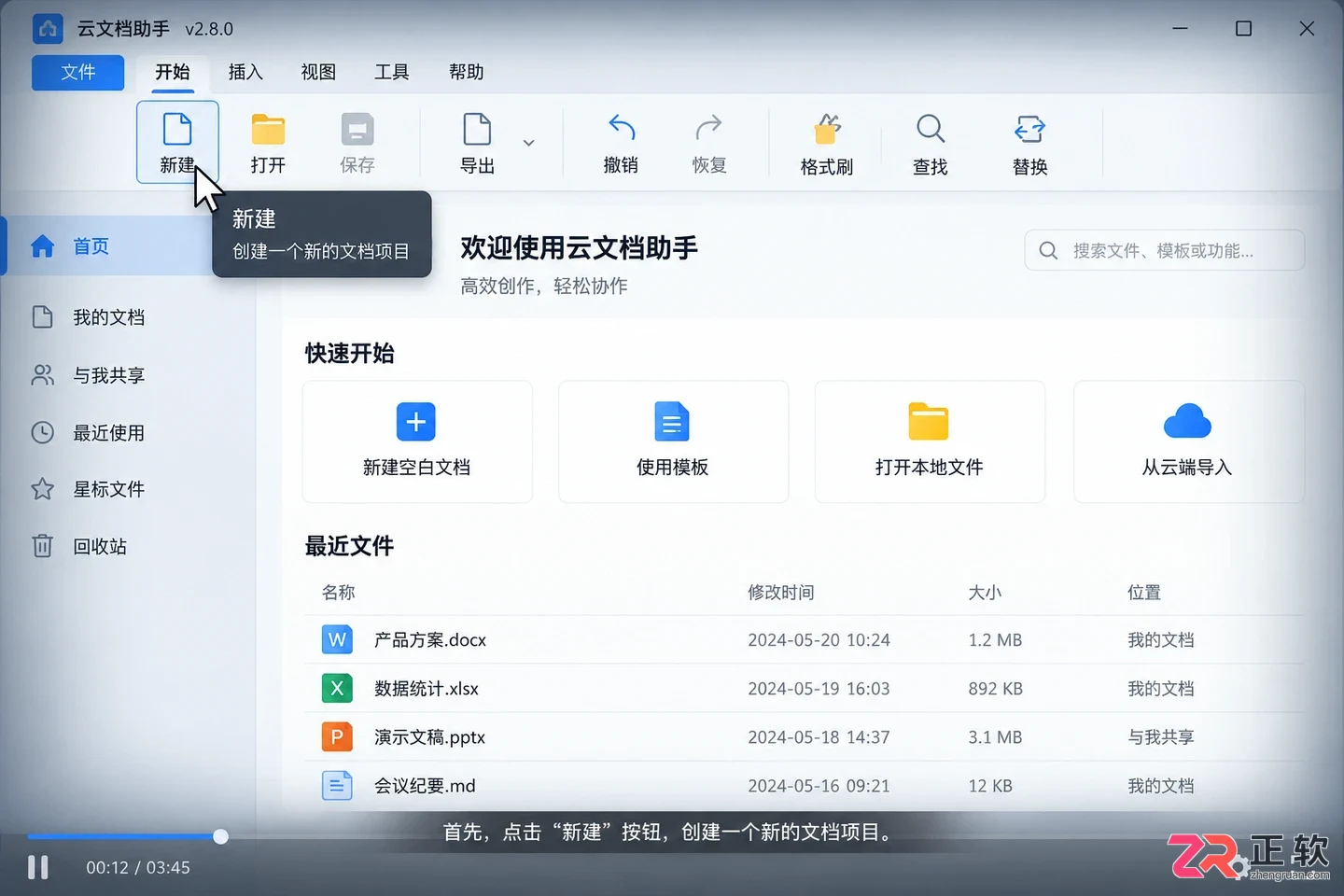This screenshot has width=1344, height=896.
Task: Click the Excel icon of 数据统计.xlsx
Action: tap(337, 688)
